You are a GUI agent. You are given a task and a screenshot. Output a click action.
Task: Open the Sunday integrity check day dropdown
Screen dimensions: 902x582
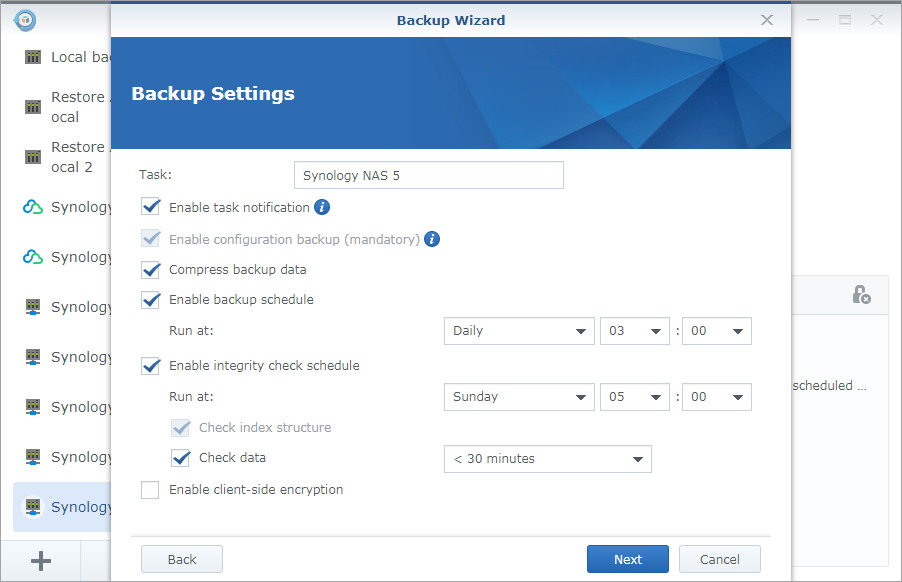tap(519, 397)
